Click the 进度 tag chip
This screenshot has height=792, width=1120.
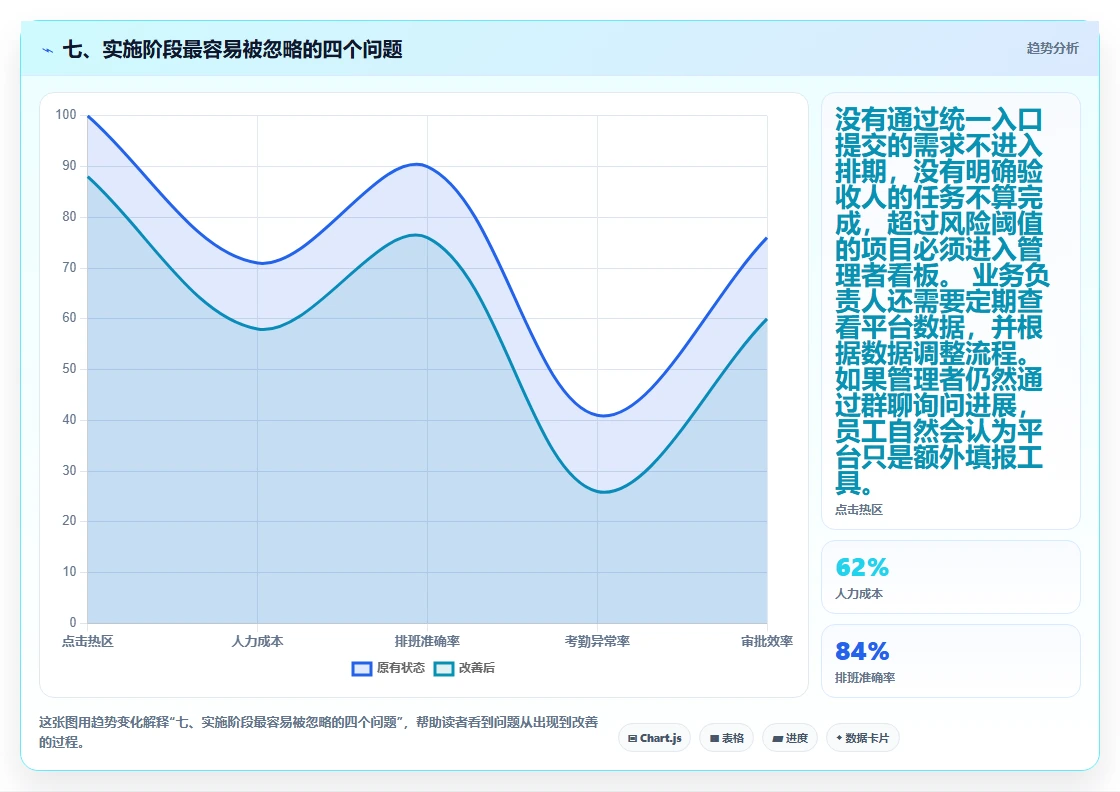coord(790,738)
